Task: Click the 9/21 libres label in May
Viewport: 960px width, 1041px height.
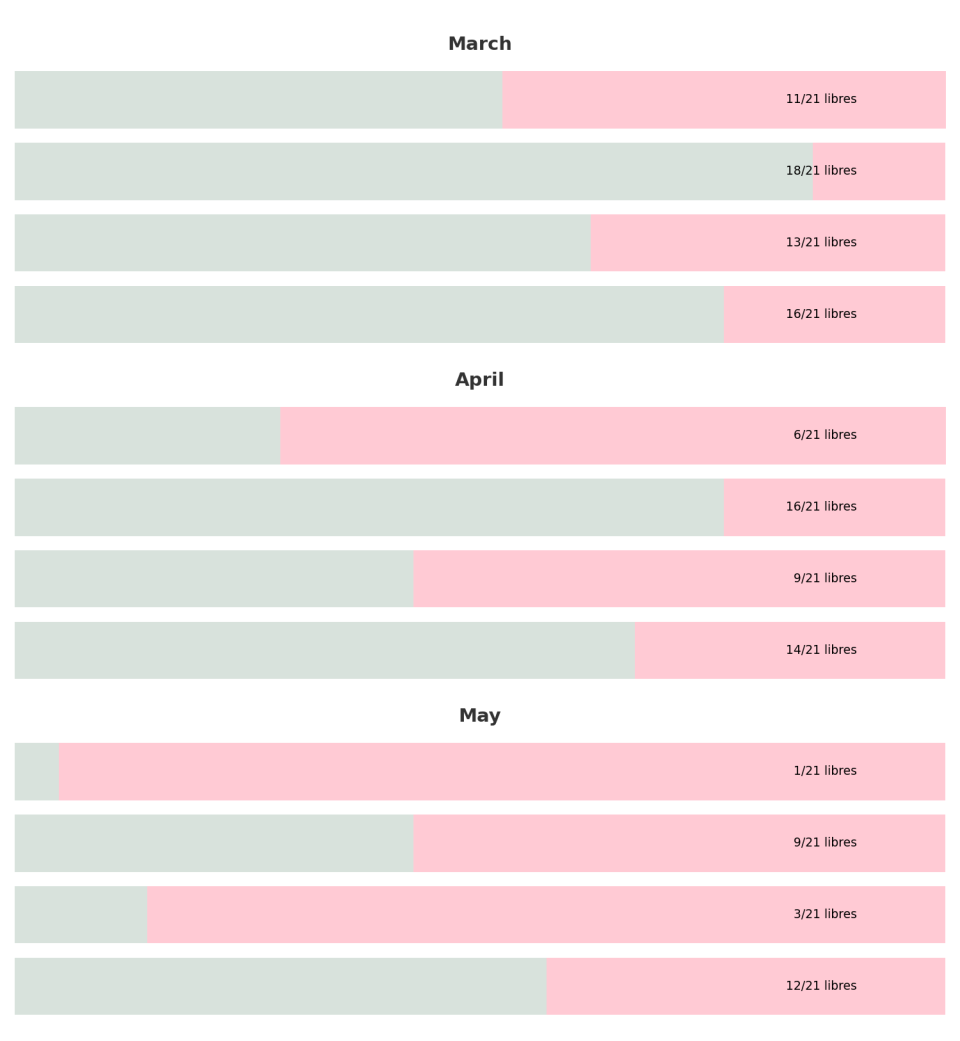Action: point(825,842)
